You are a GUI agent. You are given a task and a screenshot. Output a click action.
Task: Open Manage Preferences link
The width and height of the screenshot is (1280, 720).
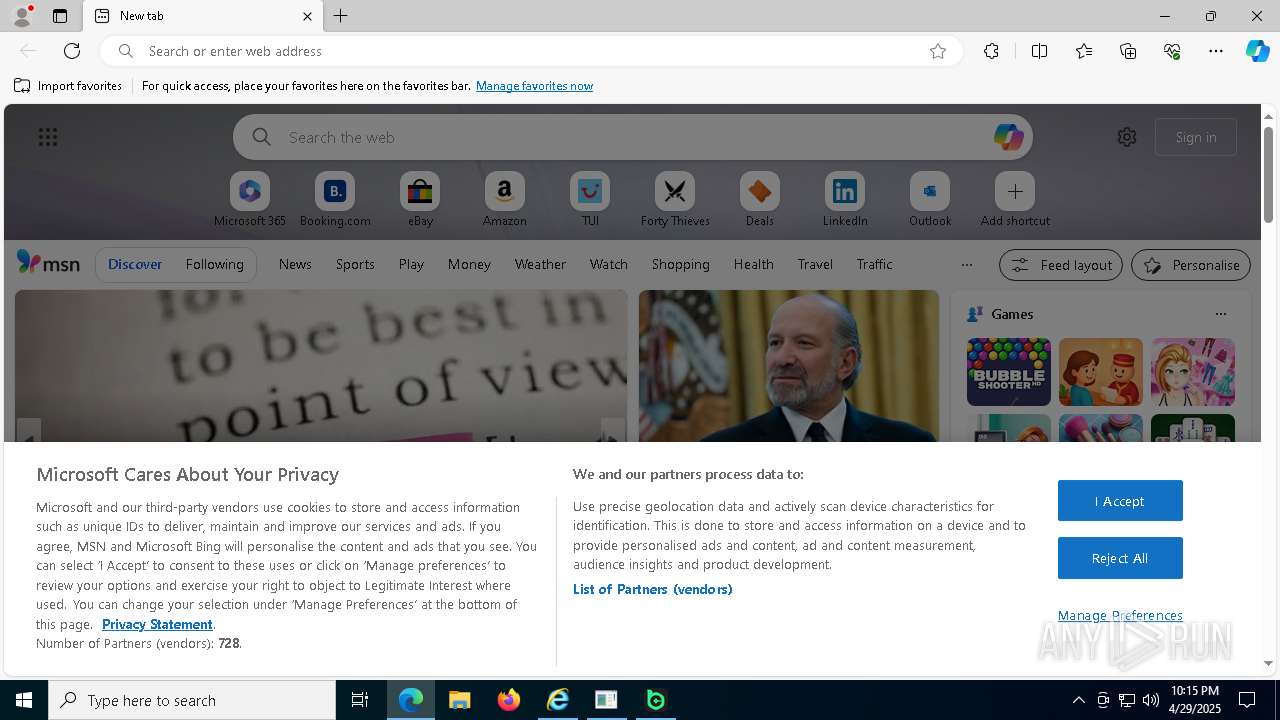click(1120, 615)
